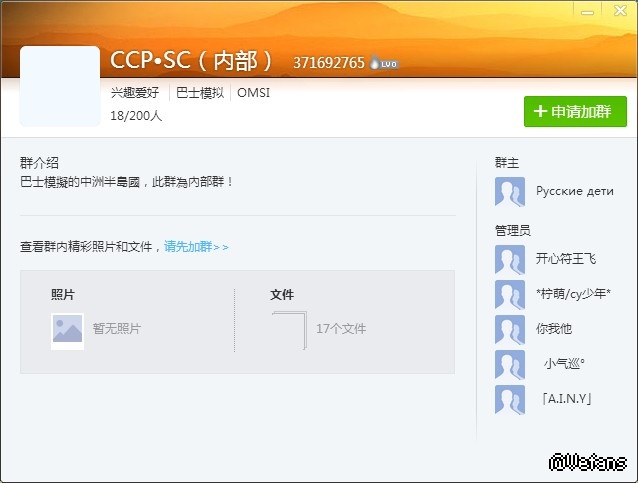Viewport: 638px width, 483px height.
Task: Select the 兴趣爱好 category tag
Action: point(135,93)
